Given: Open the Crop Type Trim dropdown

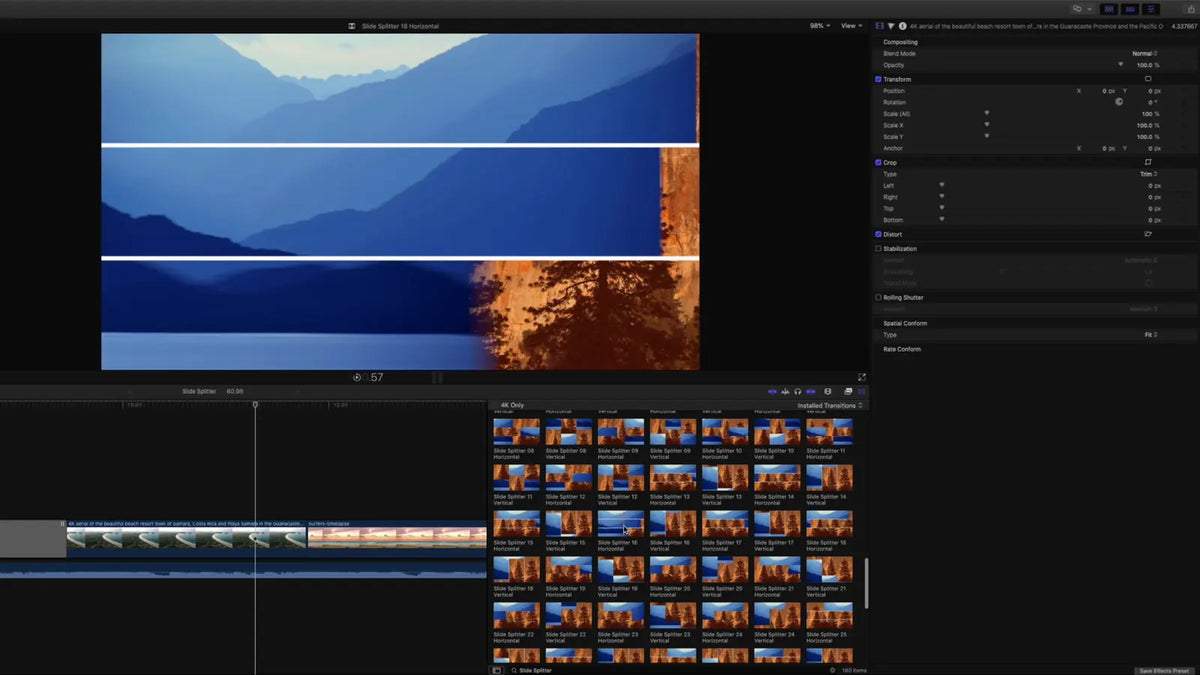Looking at the screenshot, I should click(x=1149, y=174).
